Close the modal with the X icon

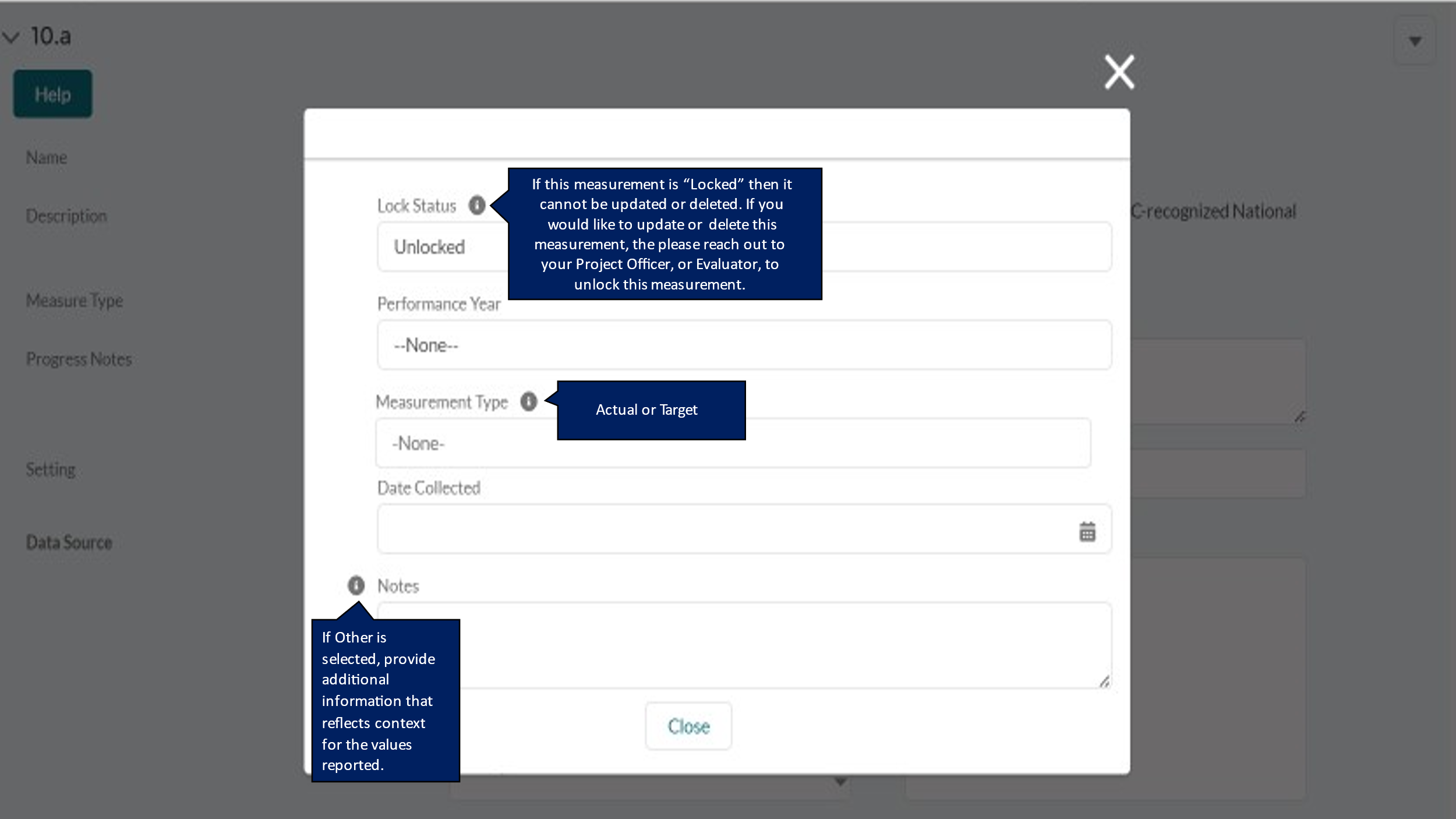tap(1119, 72)
